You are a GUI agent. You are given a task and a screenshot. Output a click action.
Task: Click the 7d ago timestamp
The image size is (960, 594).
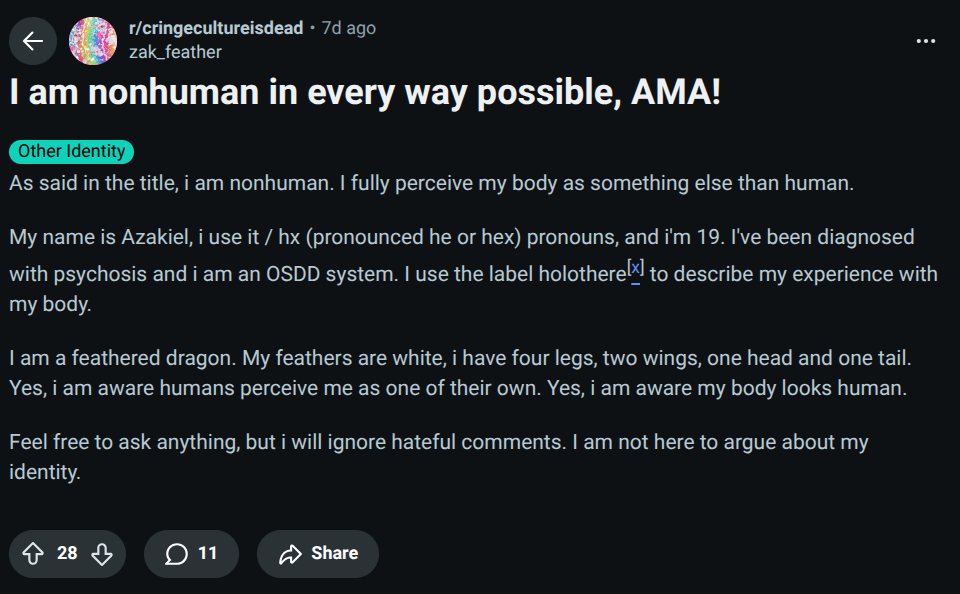click(x=349, y=28)
